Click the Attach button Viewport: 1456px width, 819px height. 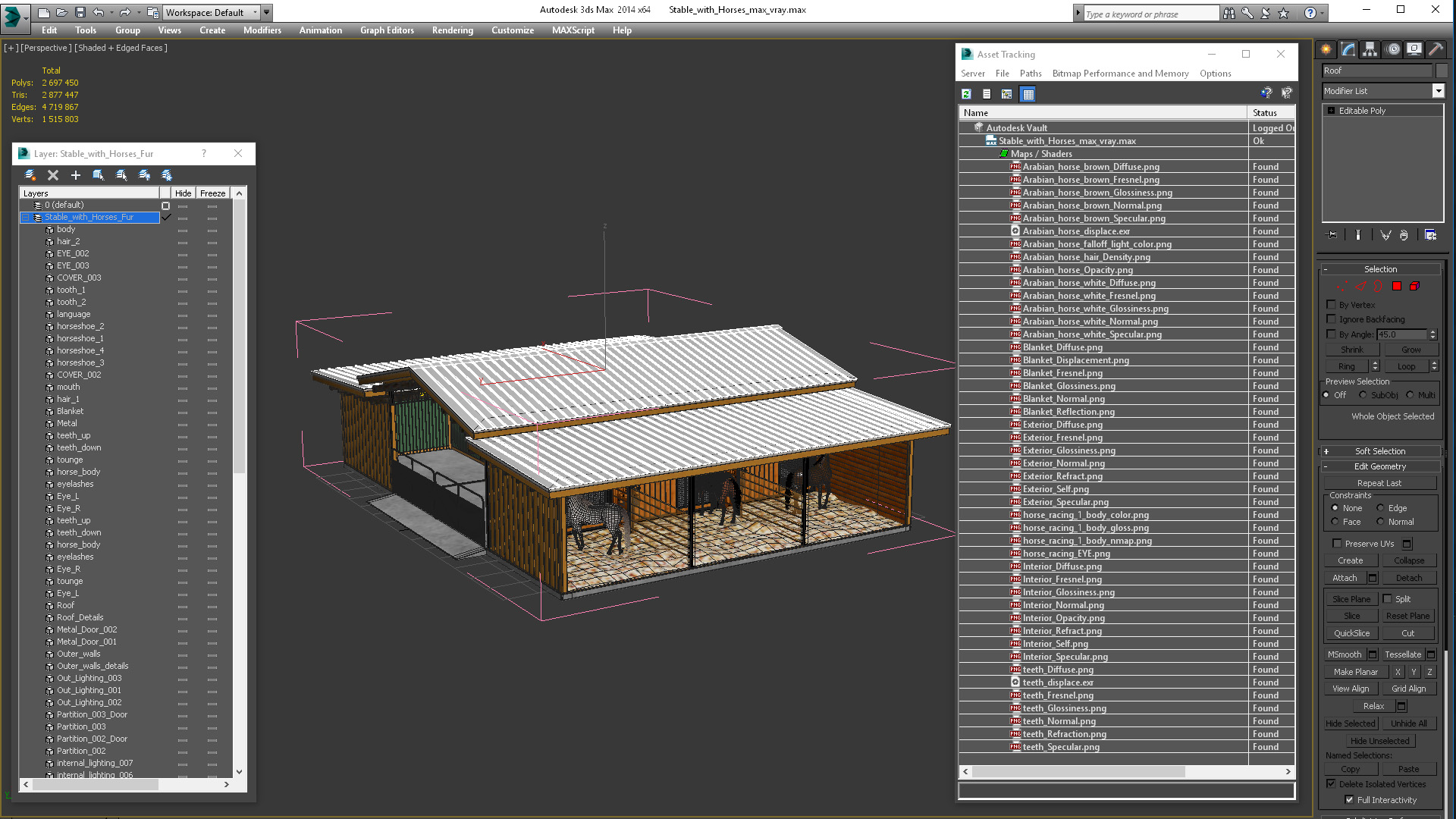1345,578
